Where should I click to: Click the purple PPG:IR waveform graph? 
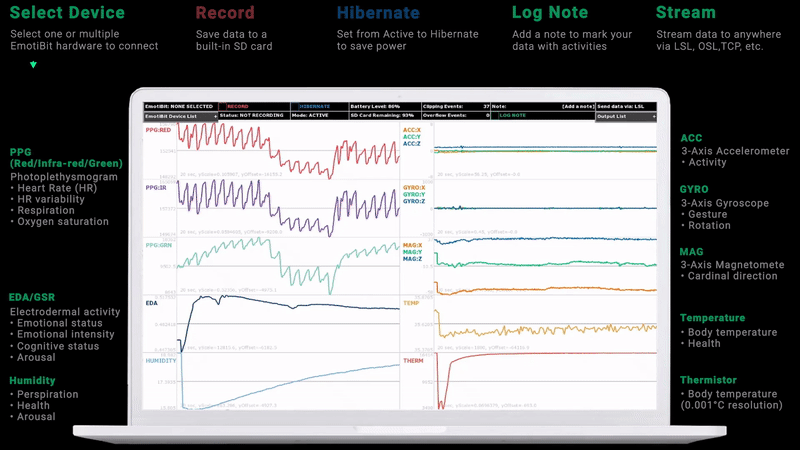click(288, 208)
